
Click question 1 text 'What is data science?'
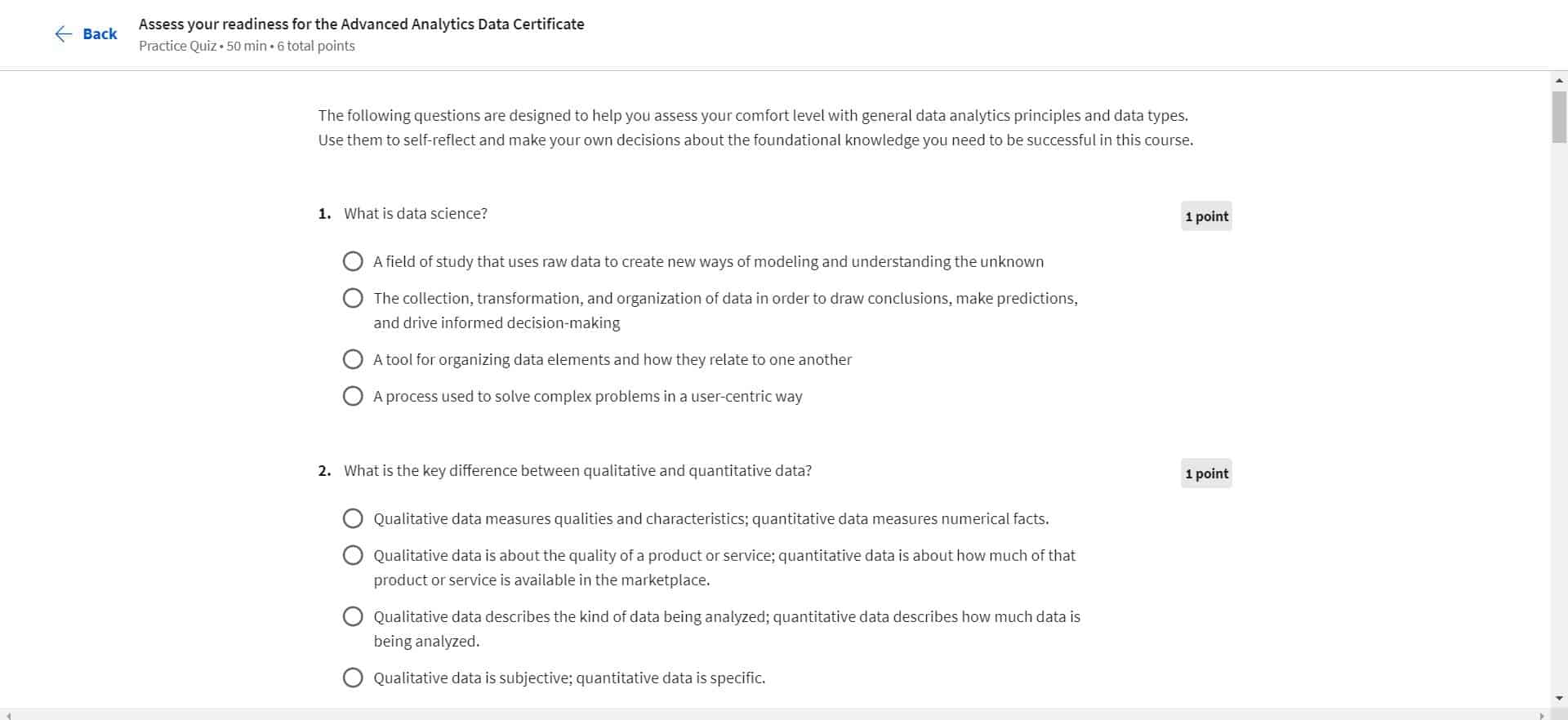[415, 213]
